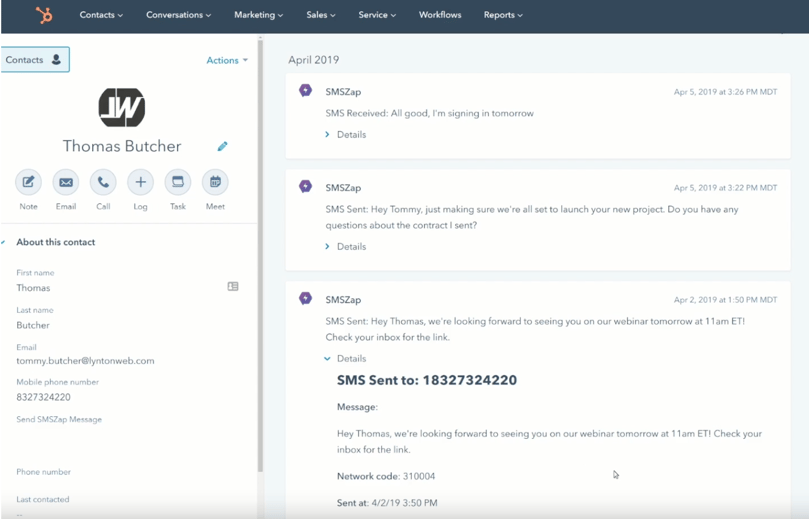This screenshot has width=809, height=519.
Task: Click the mobile phone number 8327324220
Action: coord(43,397)
